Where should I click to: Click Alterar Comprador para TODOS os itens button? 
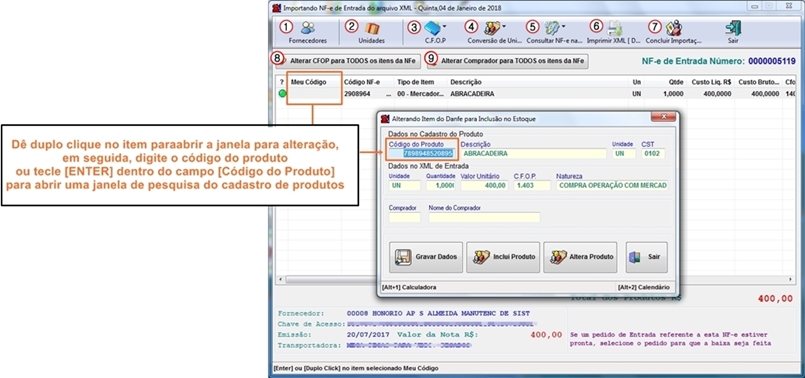point(508,61)
